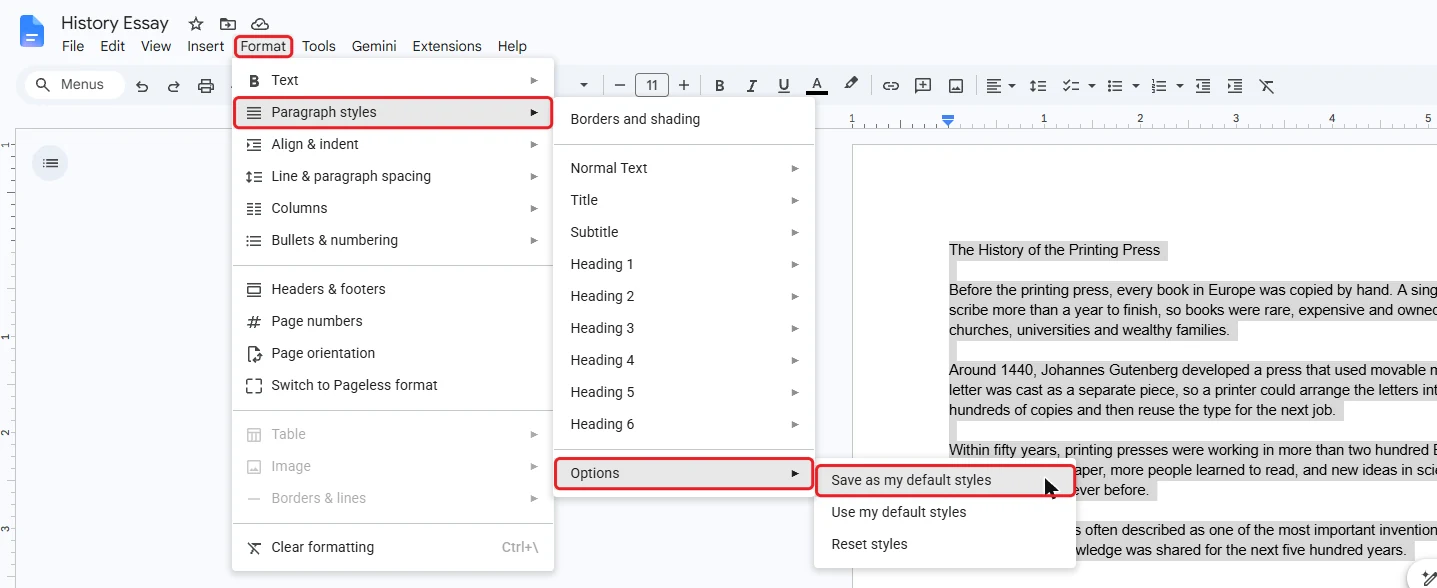Click the Insert image icon
The width and height of the screenshot is (1437, 588).
[956, 86]
